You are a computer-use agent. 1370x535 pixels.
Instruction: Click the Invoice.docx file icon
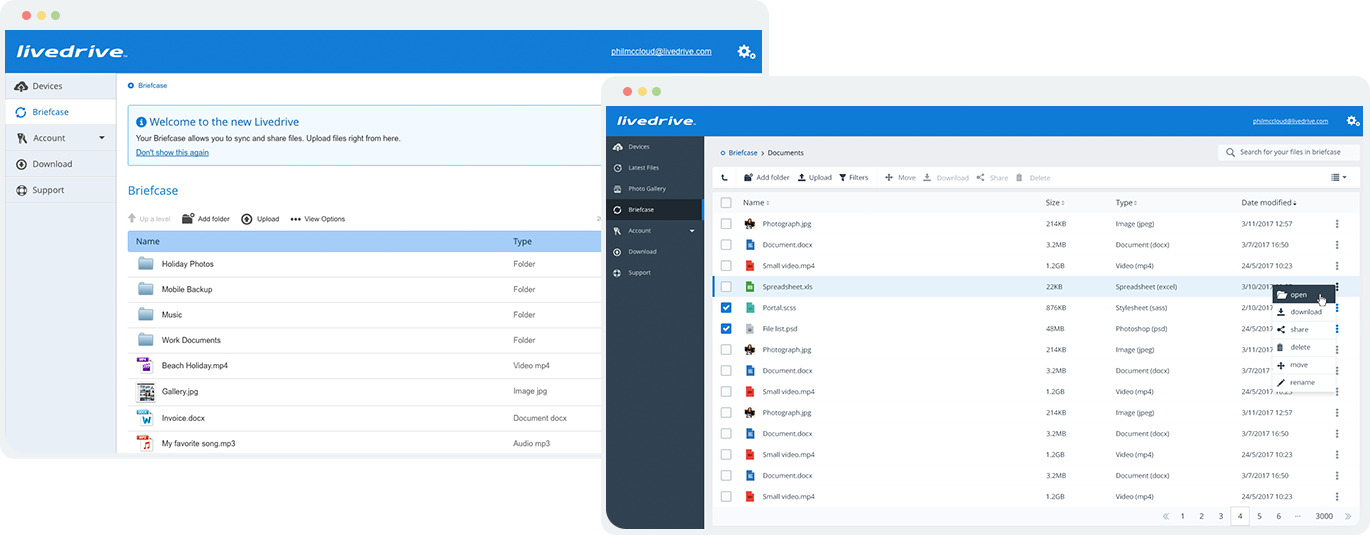144,417
